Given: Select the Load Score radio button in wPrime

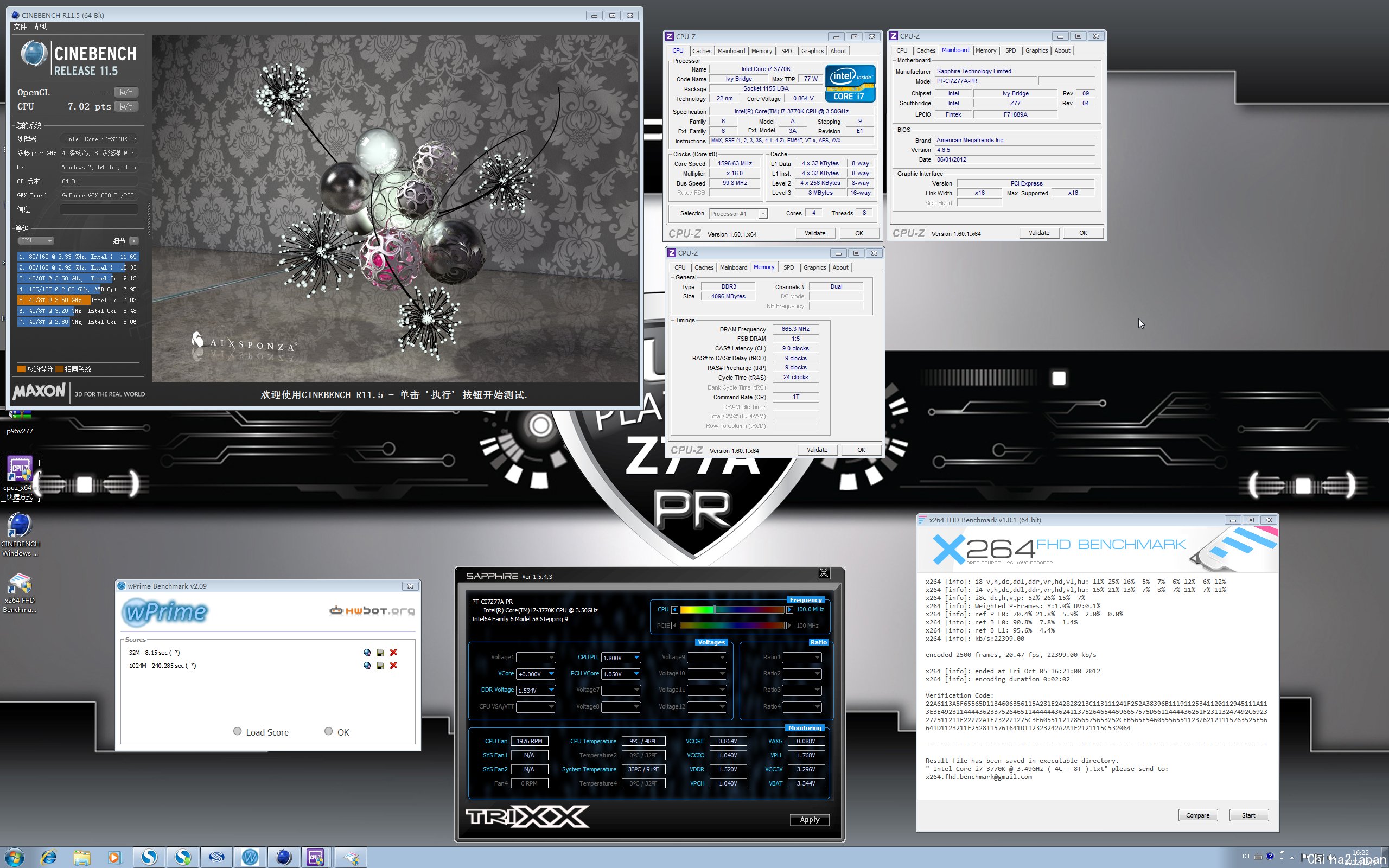Looking at the screenshot, I should point(237,731).
